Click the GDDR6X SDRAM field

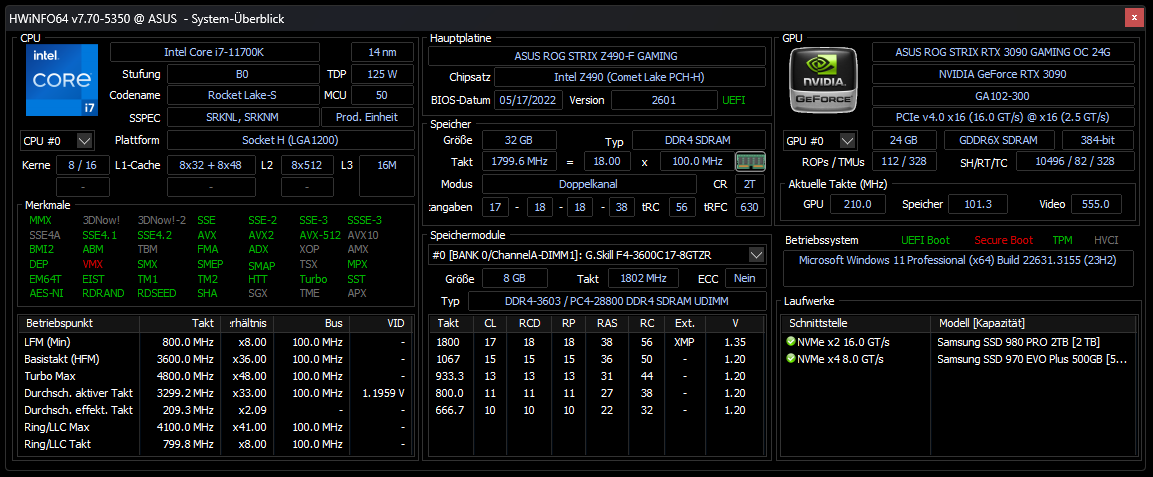pos(998,140)
